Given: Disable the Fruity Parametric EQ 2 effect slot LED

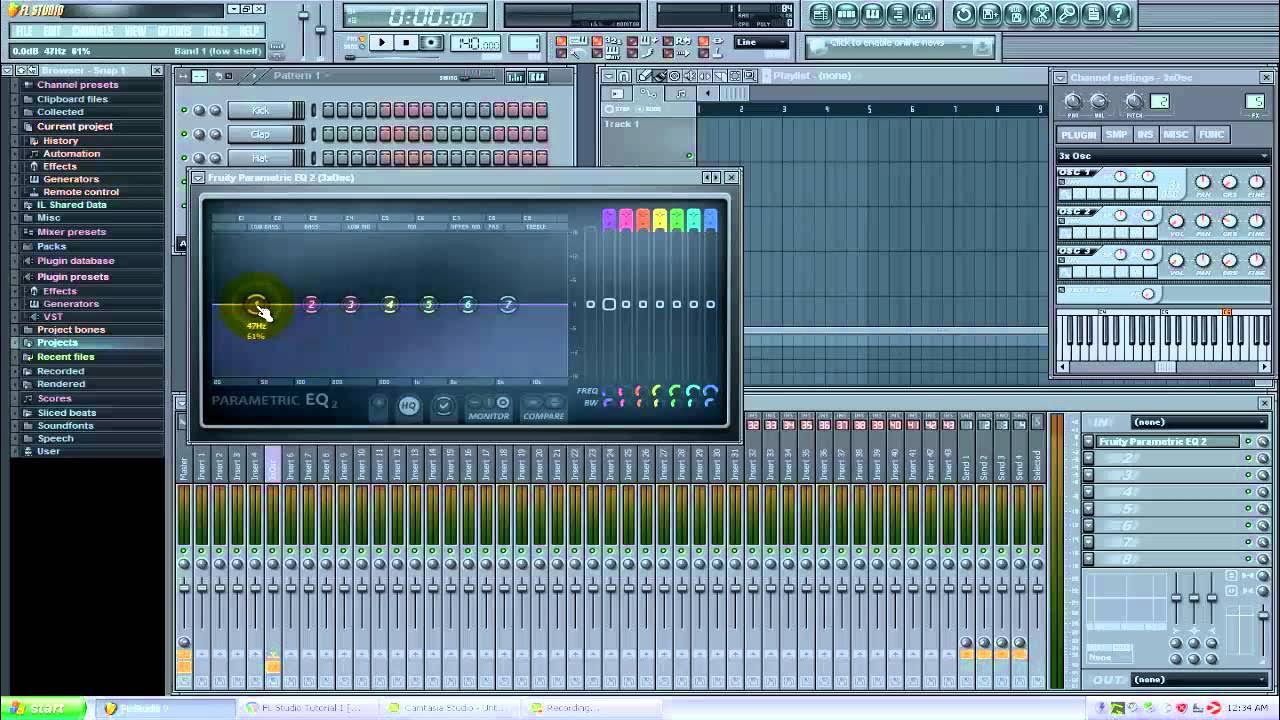Looking at the screenshot, I should pos(1248,442).
